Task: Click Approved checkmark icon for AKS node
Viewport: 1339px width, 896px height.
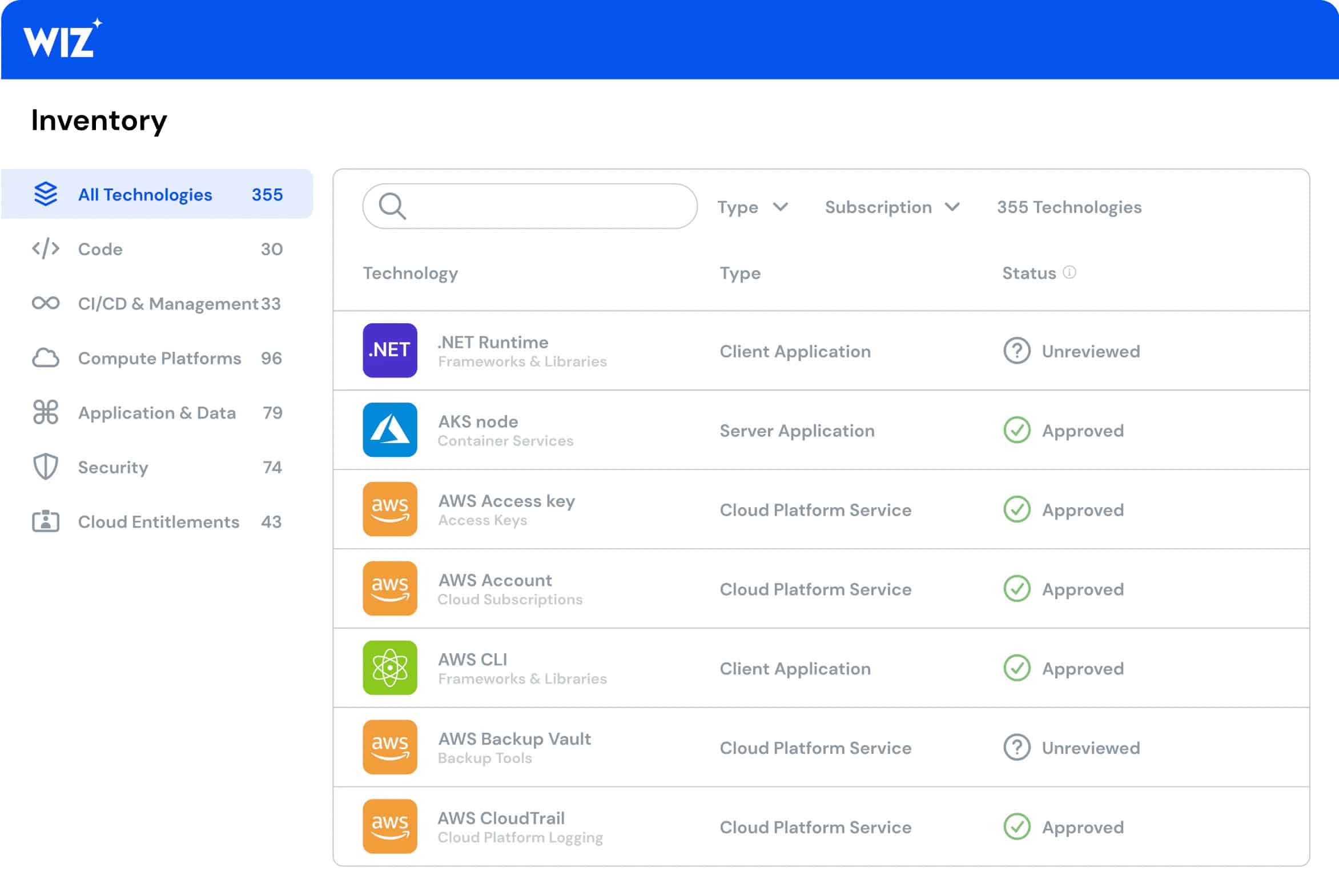Action: tap(1017, 430)
